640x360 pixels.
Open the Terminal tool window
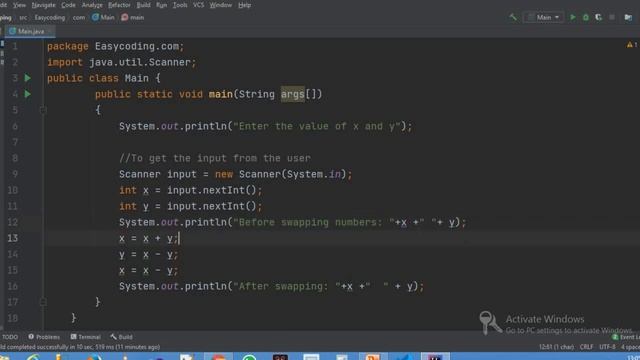85,337
